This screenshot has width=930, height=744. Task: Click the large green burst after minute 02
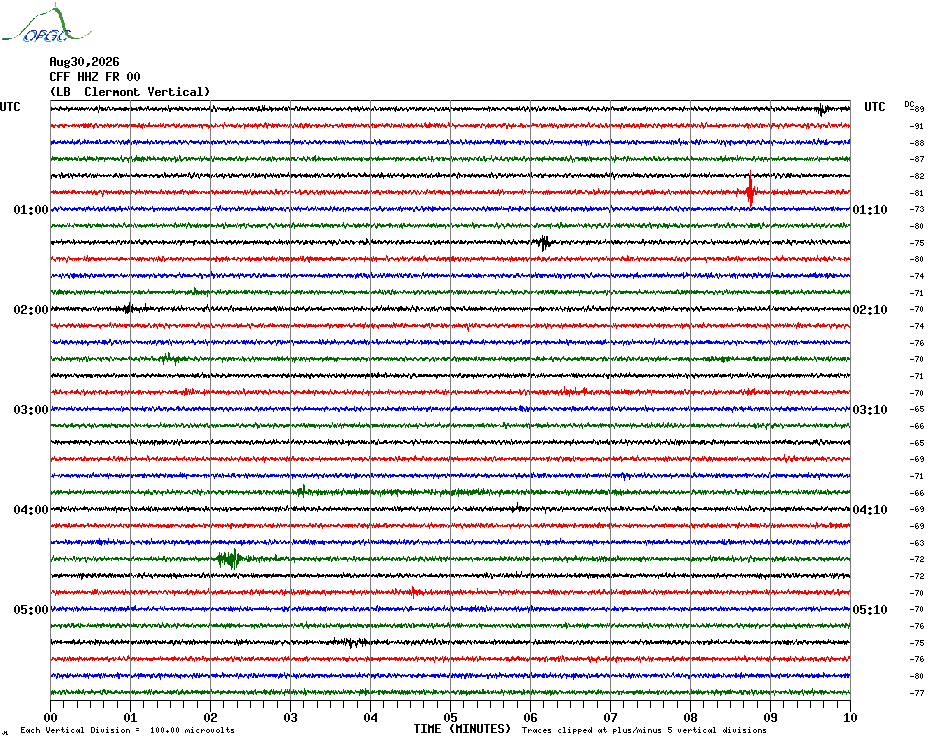point(231,559)
